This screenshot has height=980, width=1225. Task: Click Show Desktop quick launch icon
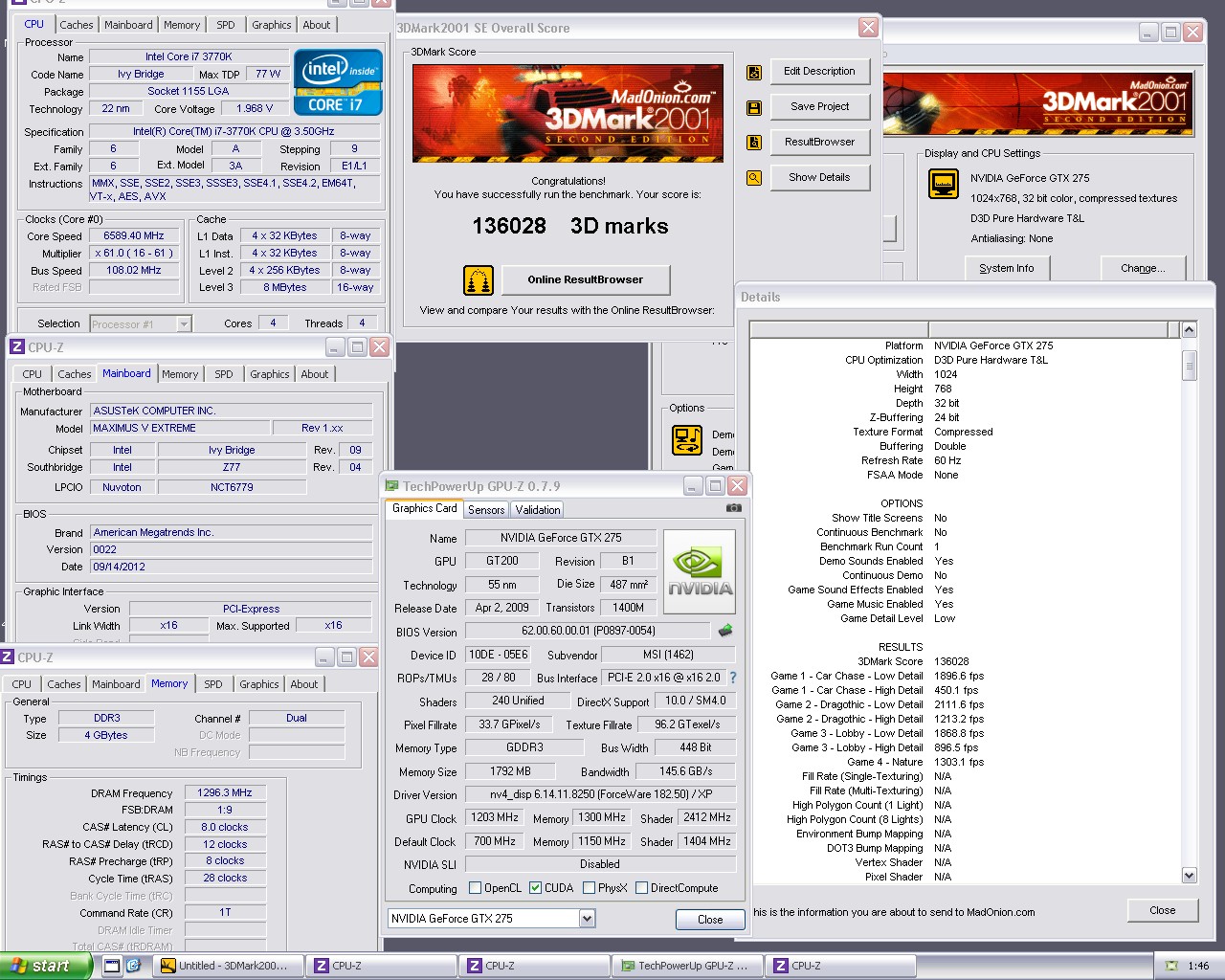112,966
